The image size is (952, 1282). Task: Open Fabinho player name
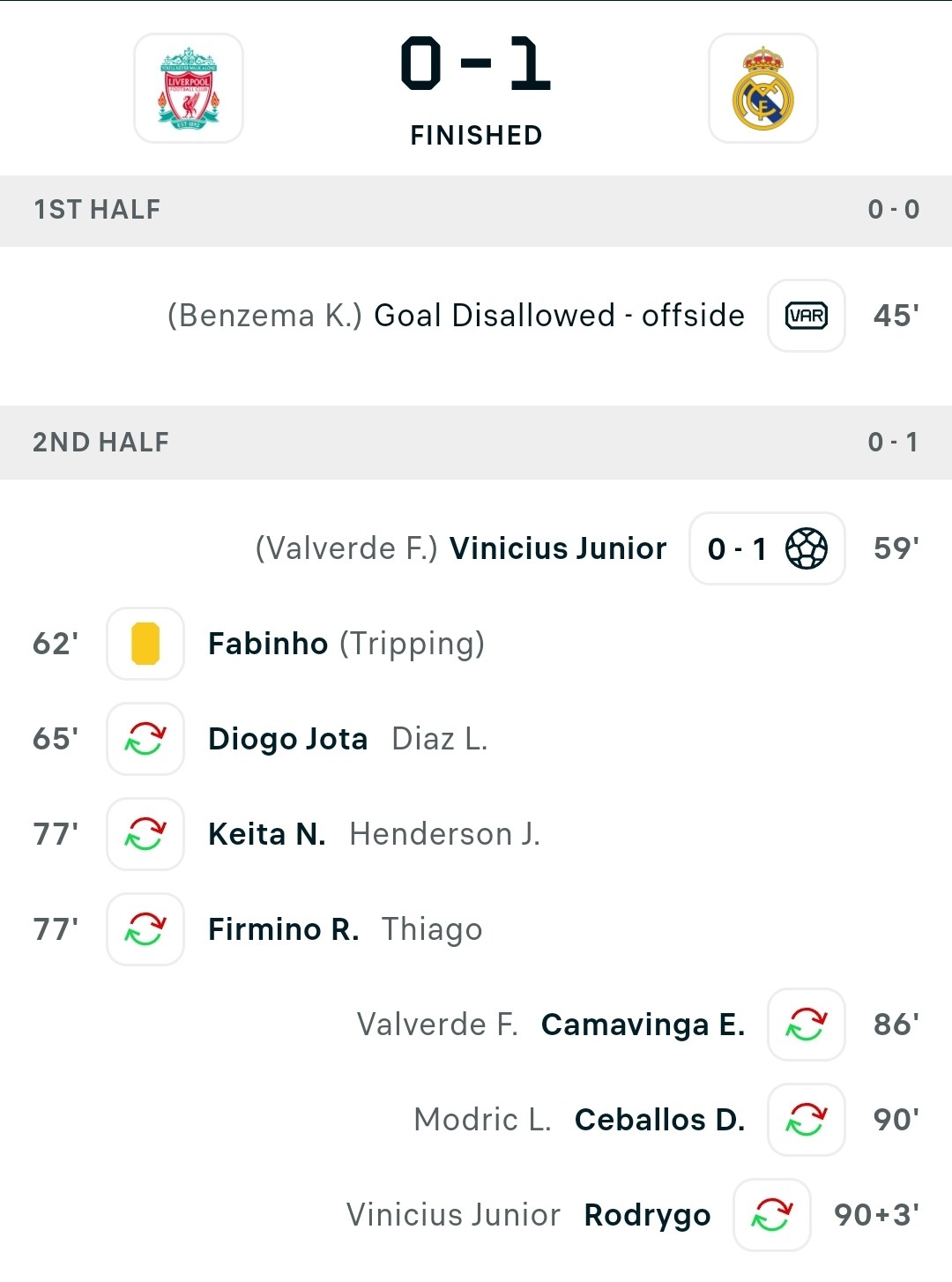pyautogui.click(x=268, y=644)
